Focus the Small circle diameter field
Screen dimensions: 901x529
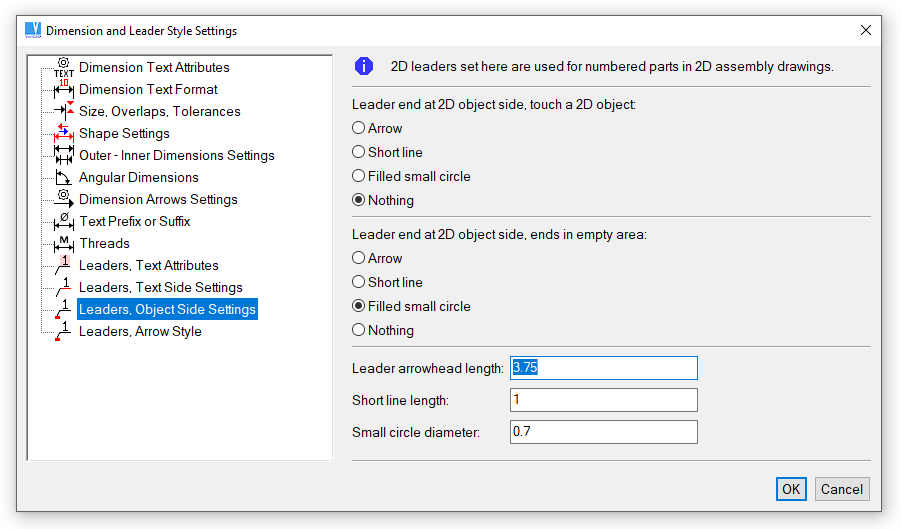pos(603,432)
